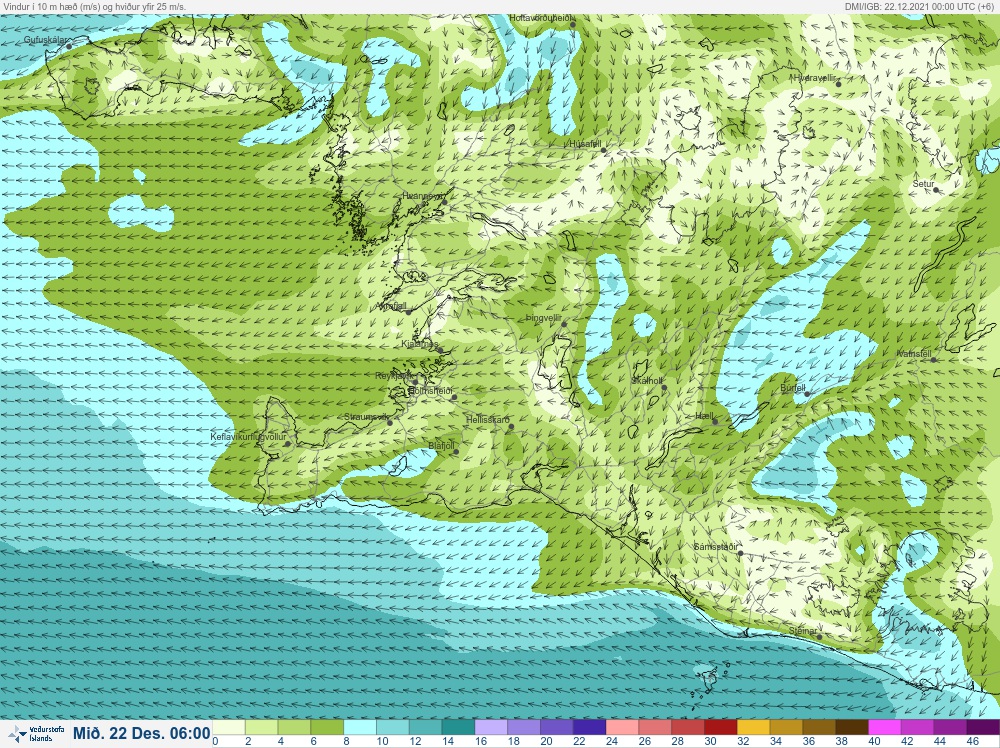Pick the lavender 16–18 m/s swatch
The width and height of the screenshot is (1000, 748).
[x=491, y=728]
